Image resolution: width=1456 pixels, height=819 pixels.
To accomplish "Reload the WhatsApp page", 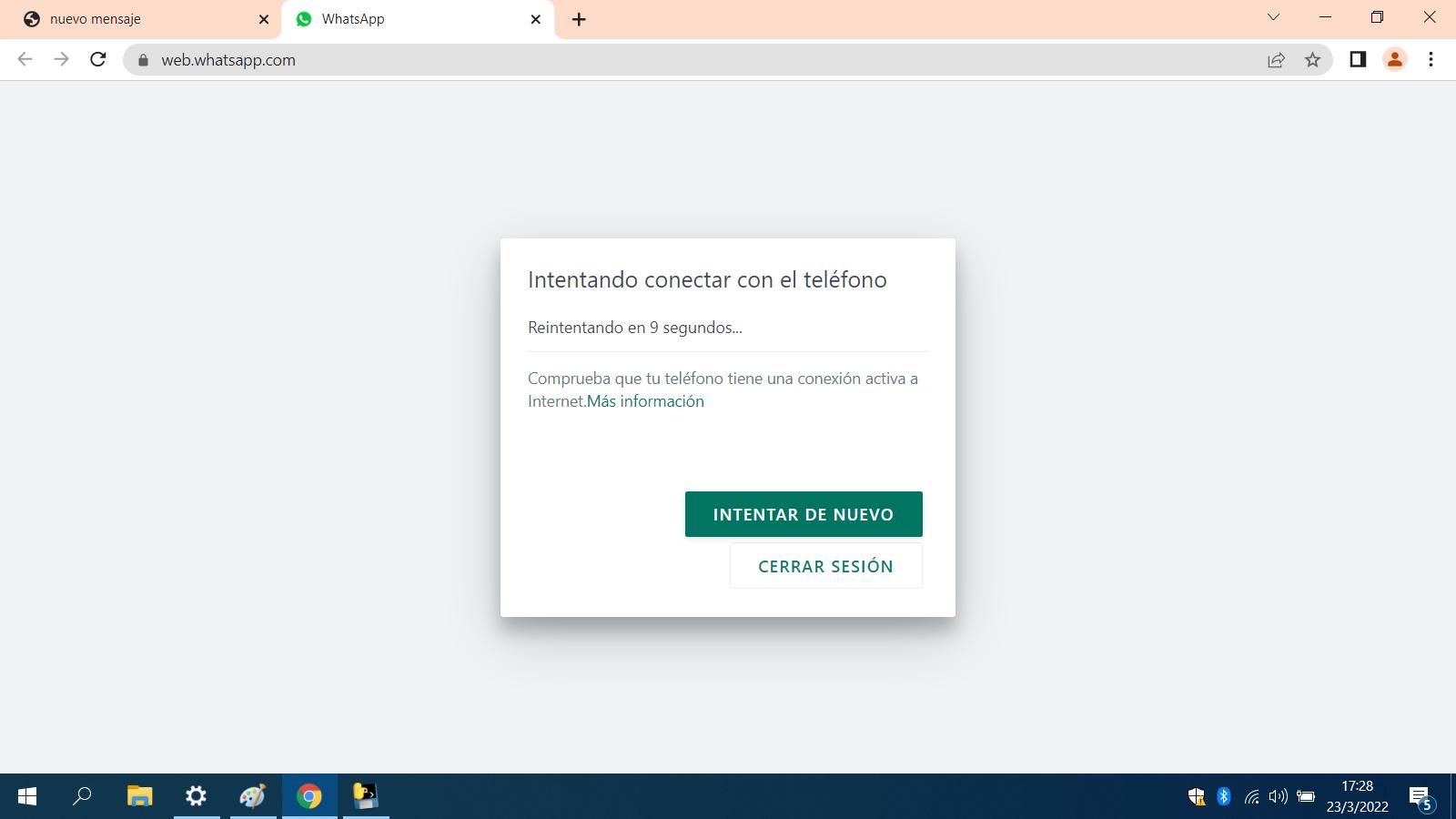I will (x=98, y=60).
